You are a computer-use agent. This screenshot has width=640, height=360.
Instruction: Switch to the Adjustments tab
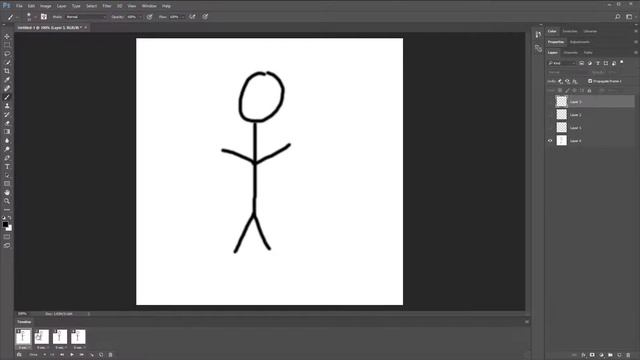(x=580, y=42)
